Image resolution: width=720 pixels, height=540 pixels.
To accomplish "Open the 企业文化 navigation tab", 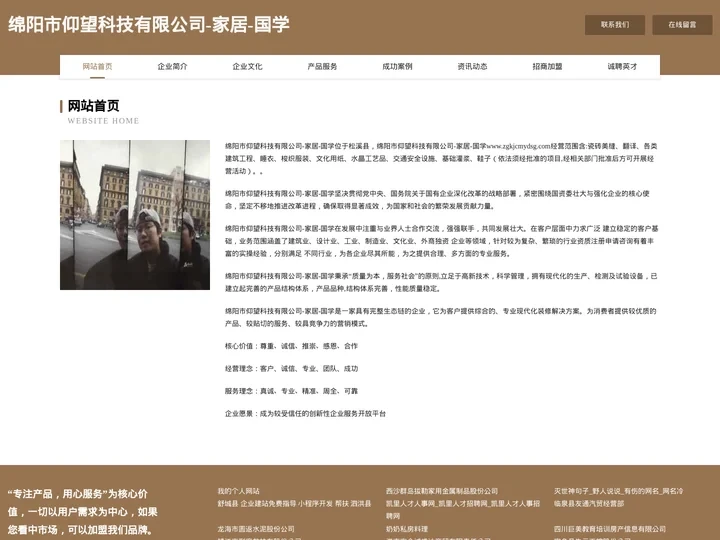I will point(247,67).
